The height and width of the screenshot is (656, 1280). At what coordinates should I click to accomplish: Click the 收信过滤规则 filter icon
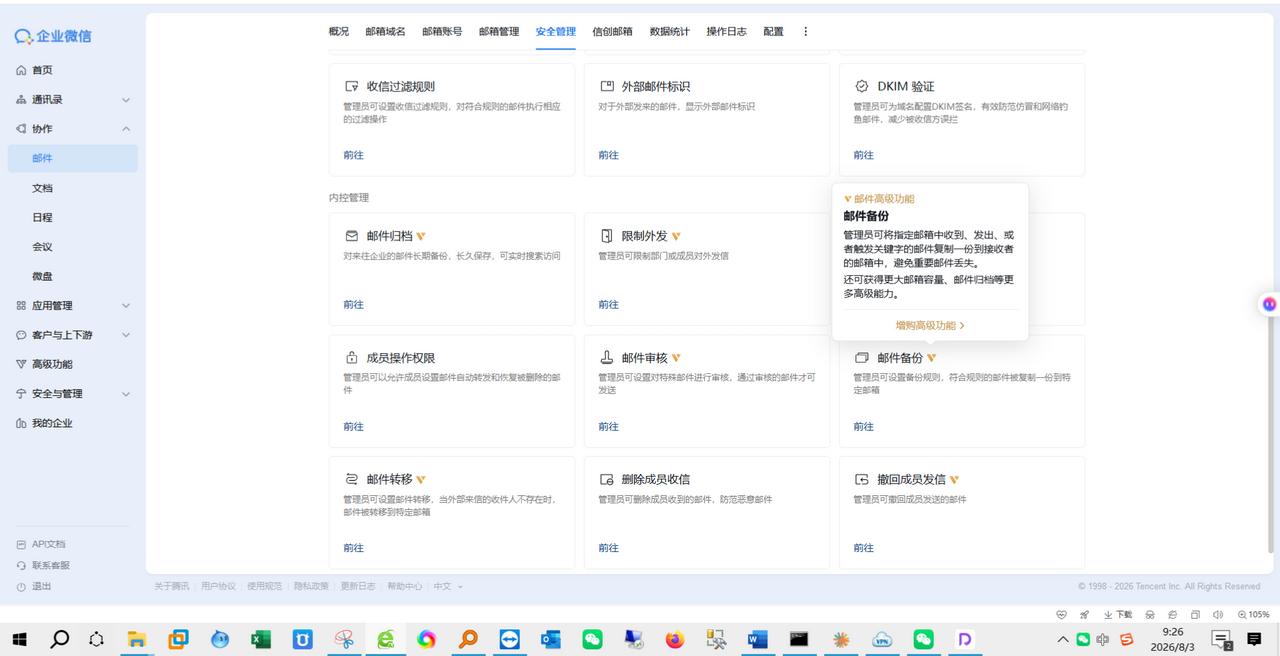(x=351, y=87)
